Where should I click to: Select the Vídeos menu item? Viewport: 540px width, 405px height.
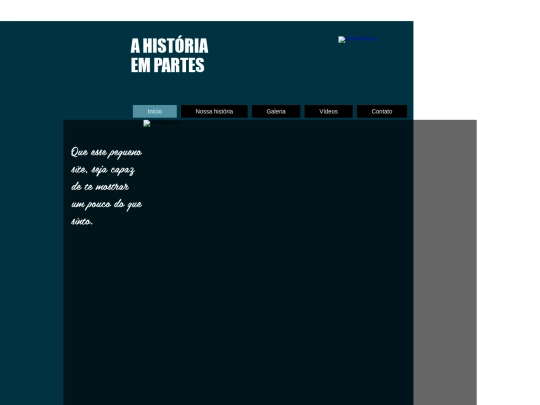(x=329, y=112)
